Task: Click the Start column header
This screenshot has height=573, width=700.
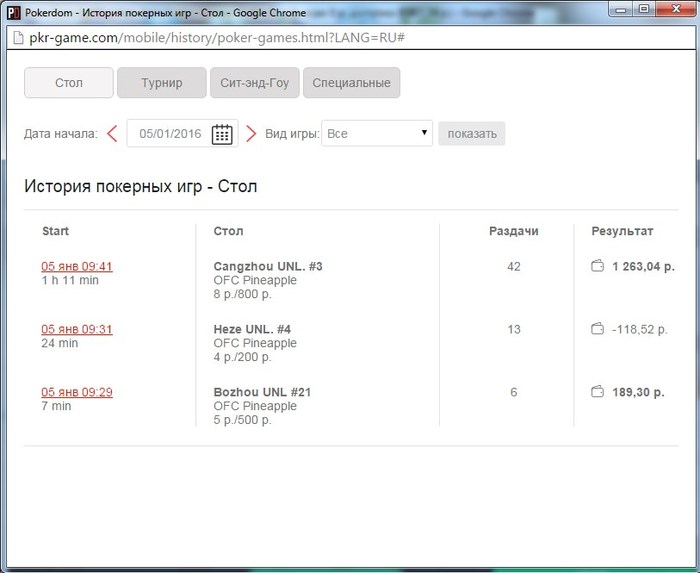Action: click(x=55, y=231)
